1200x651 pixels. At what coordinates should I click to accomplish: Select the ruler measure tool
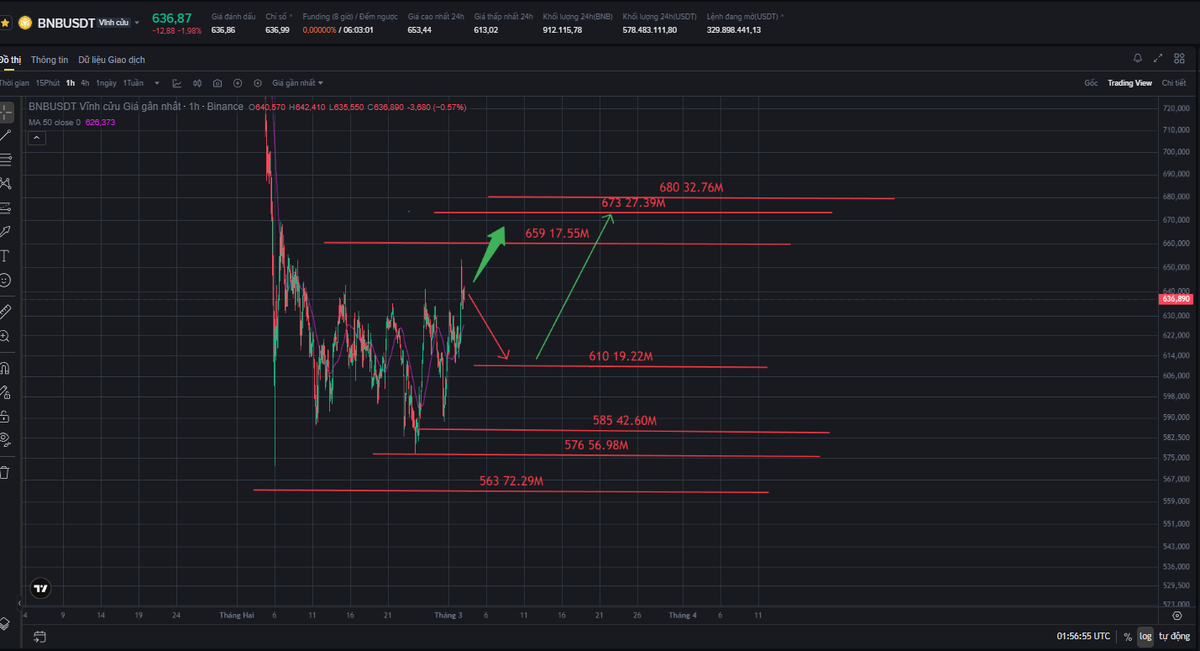pos(5,311)
